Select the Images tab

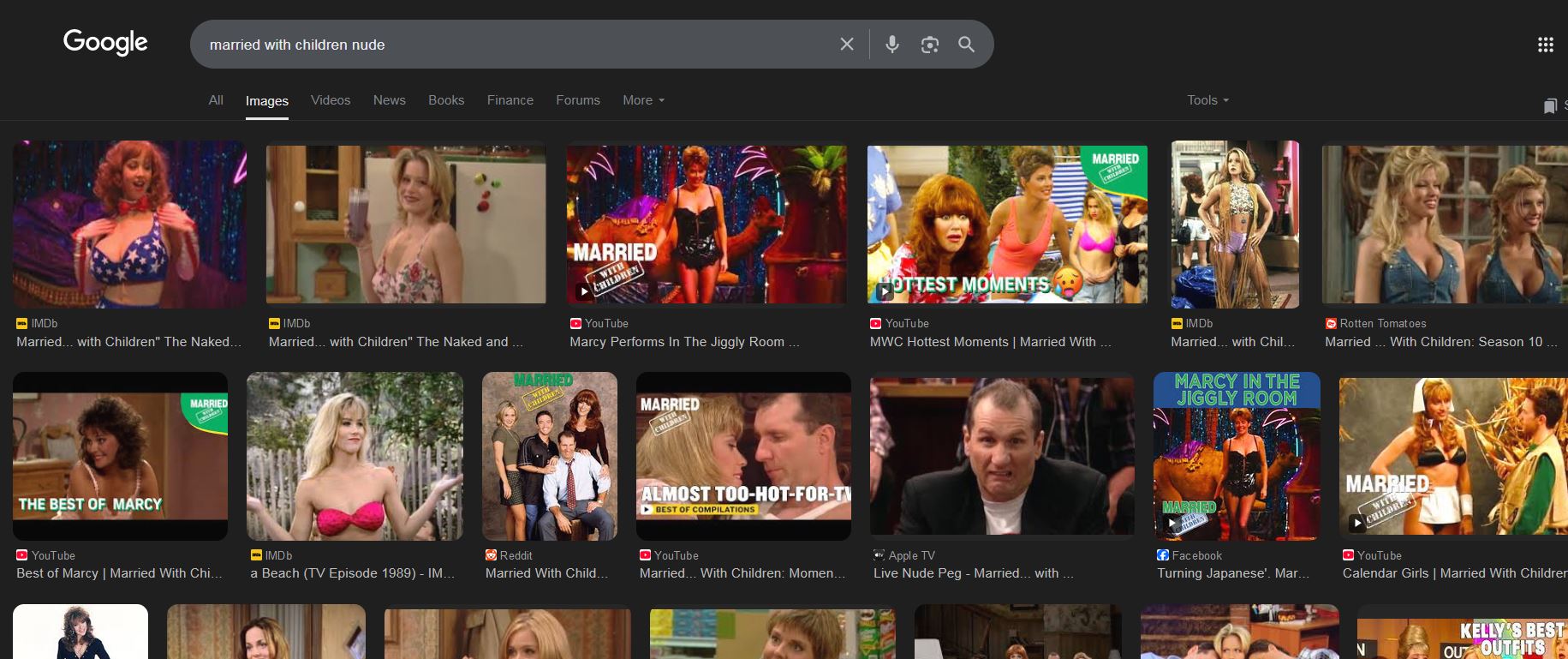click(267, 101)
